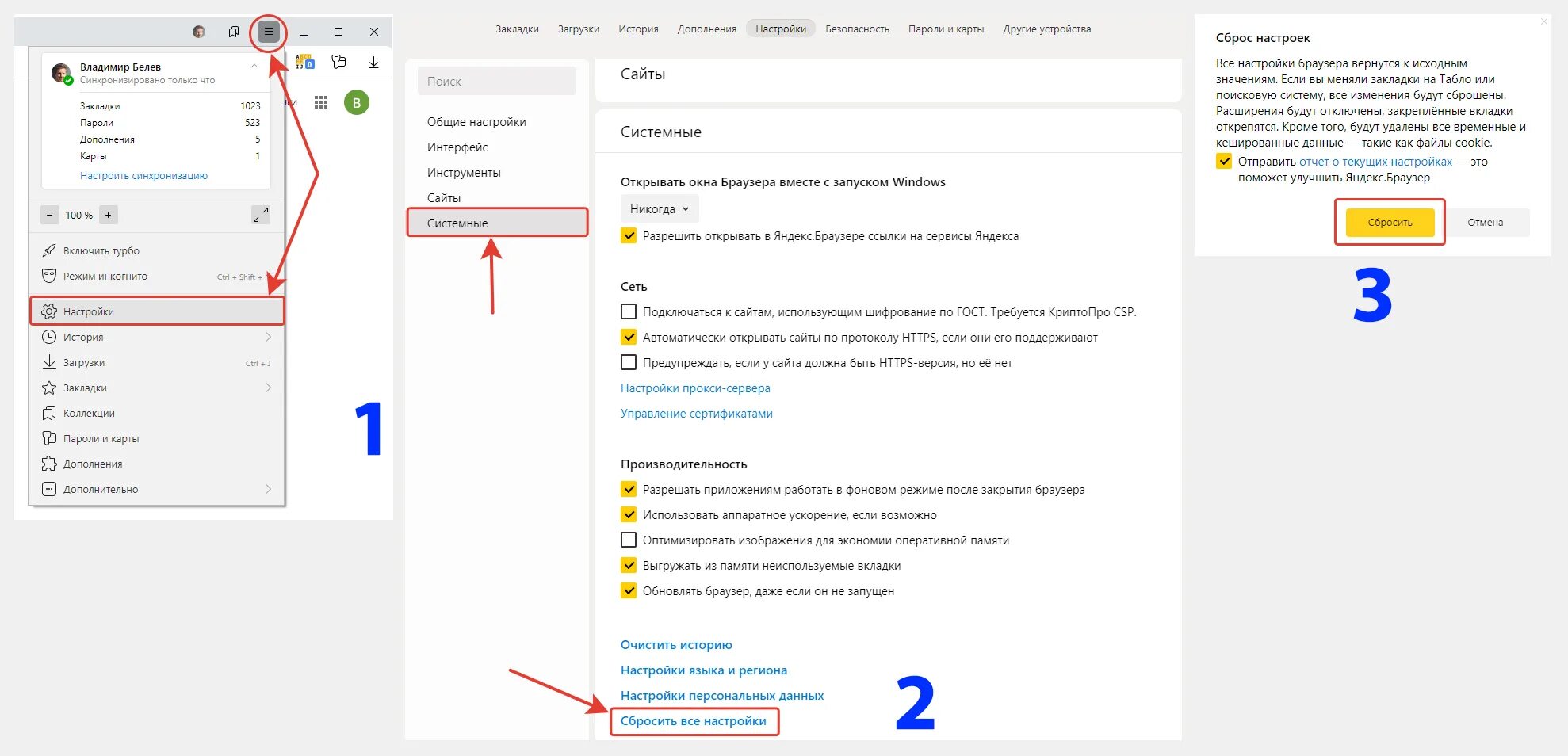Click the mask icon for Режим инкогнито
1568x756 pixels.
pos(49,276)
